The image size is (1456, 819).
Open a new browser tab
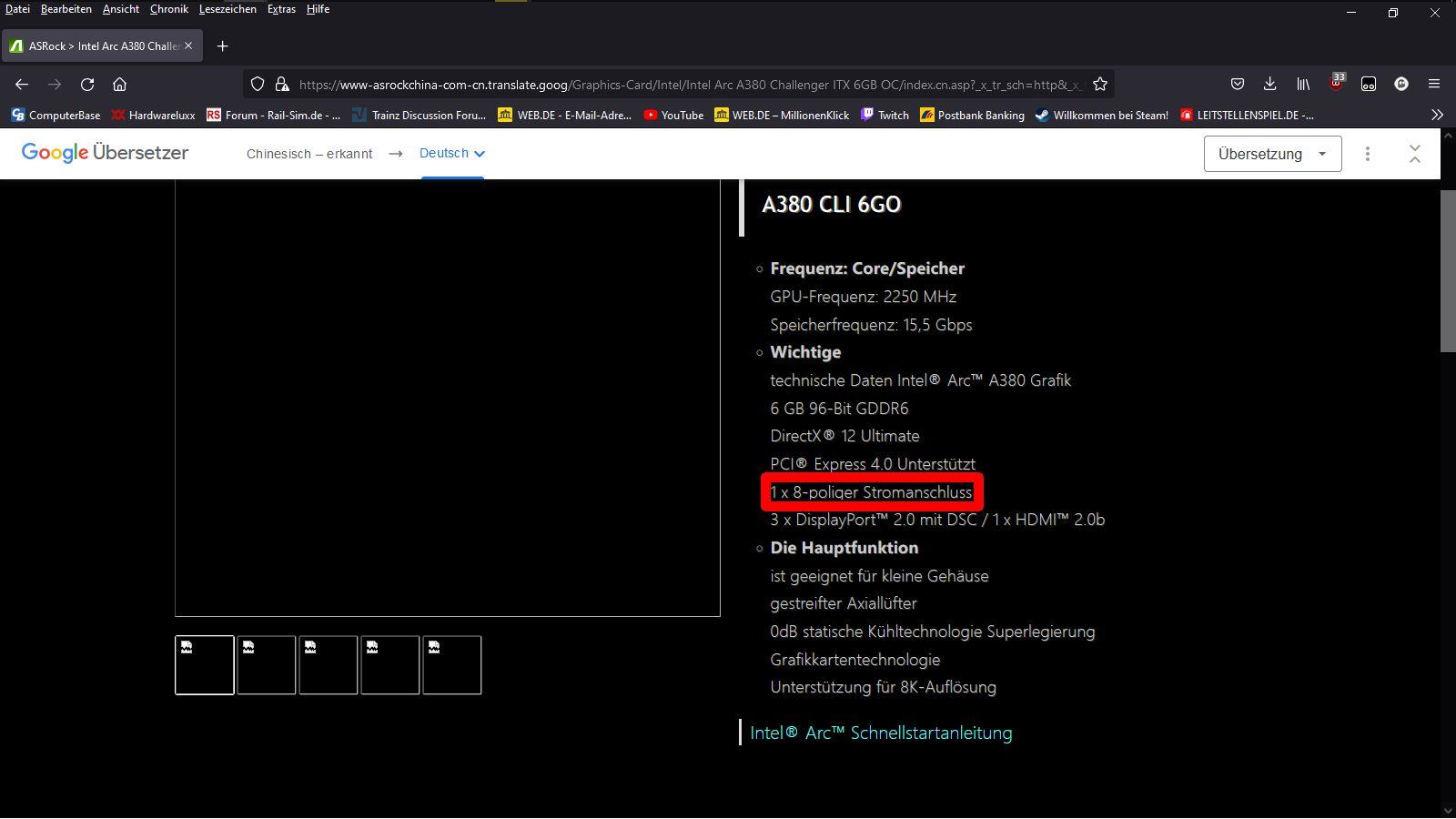(222, 45)
